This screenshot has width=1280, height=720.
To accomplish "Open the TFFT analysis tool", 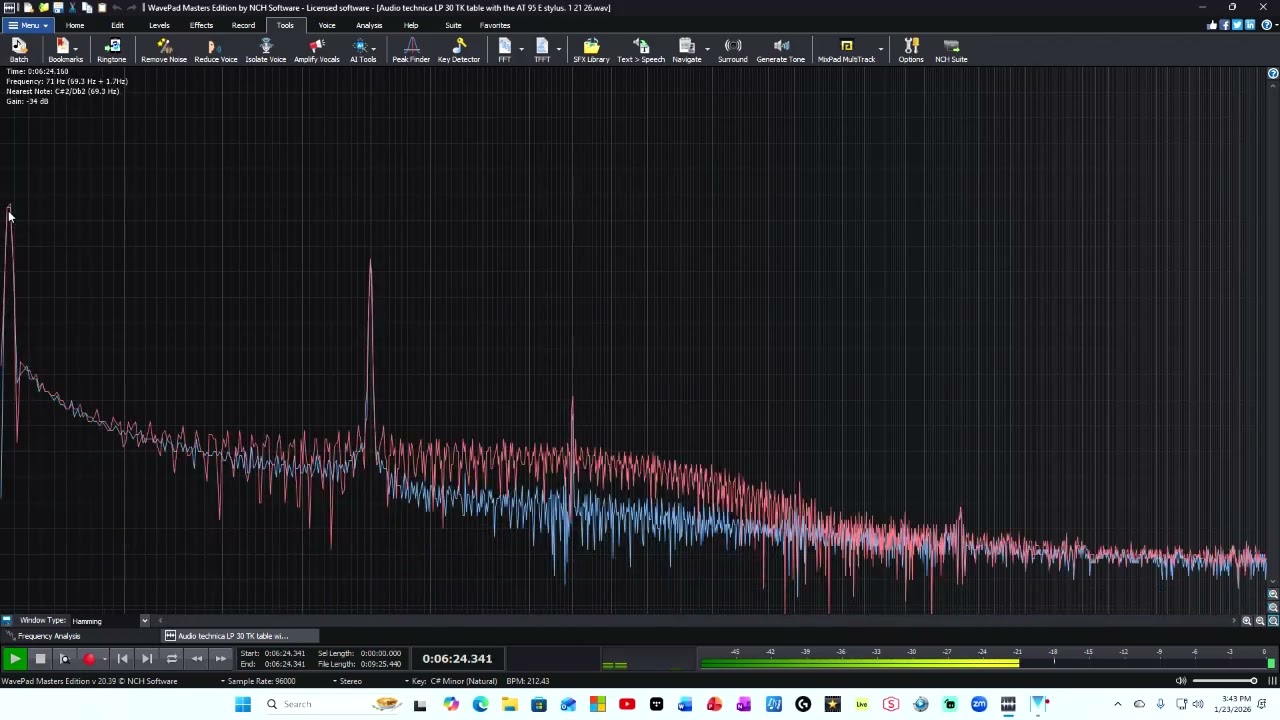I will point(542,50).
